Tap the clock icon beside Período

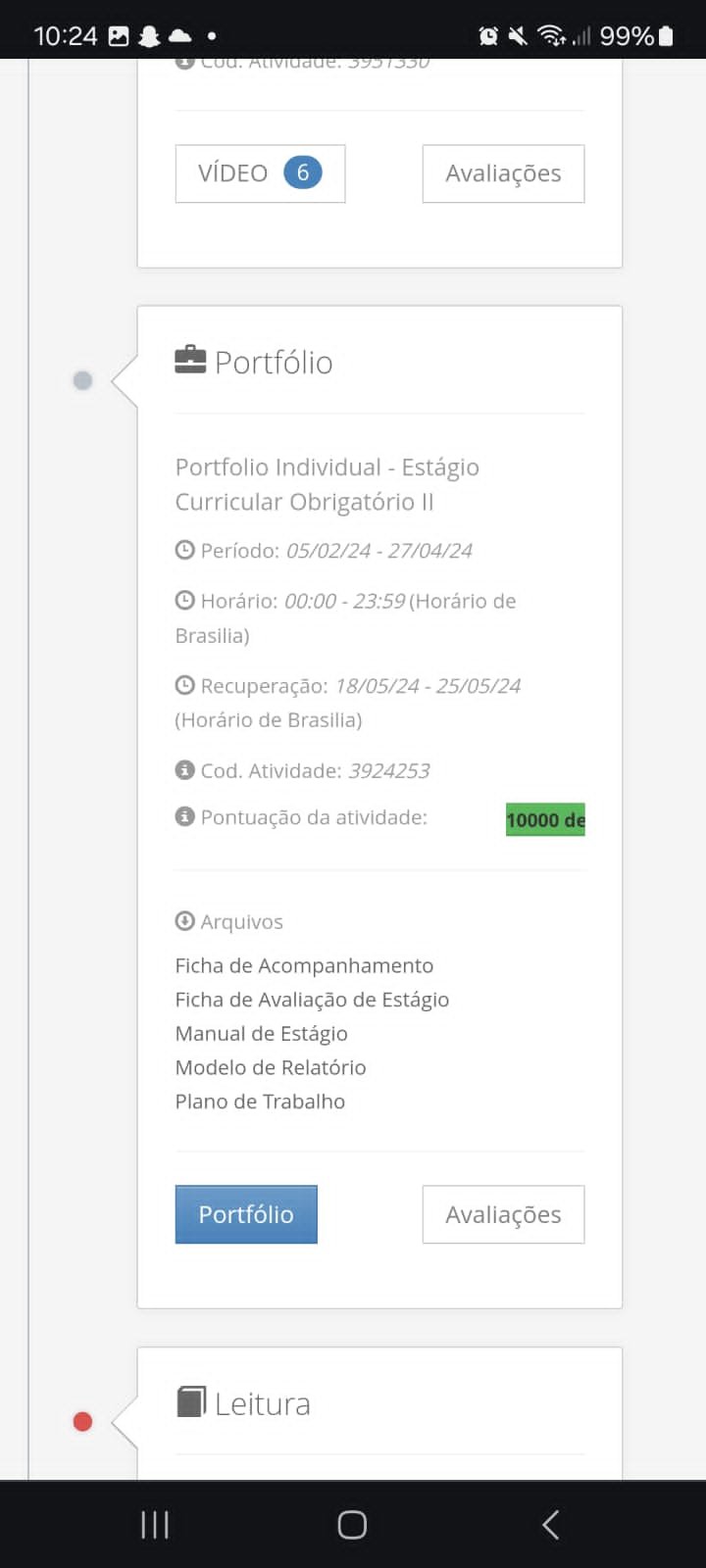click(x=184, y=550)
